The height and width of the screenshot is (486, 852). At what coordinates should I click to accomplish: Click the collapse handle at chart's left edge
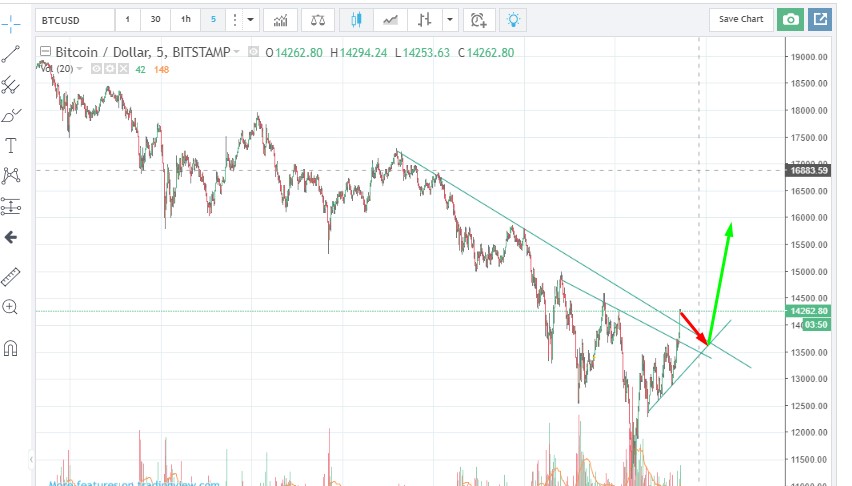pos(31,459)
